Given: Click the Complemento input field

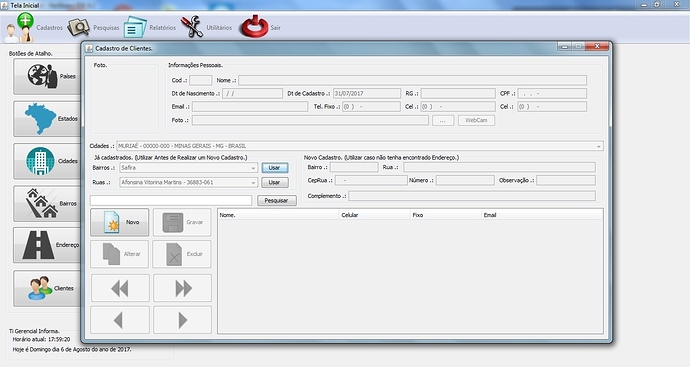Looking at the screenshot, I should click(472, 196).
